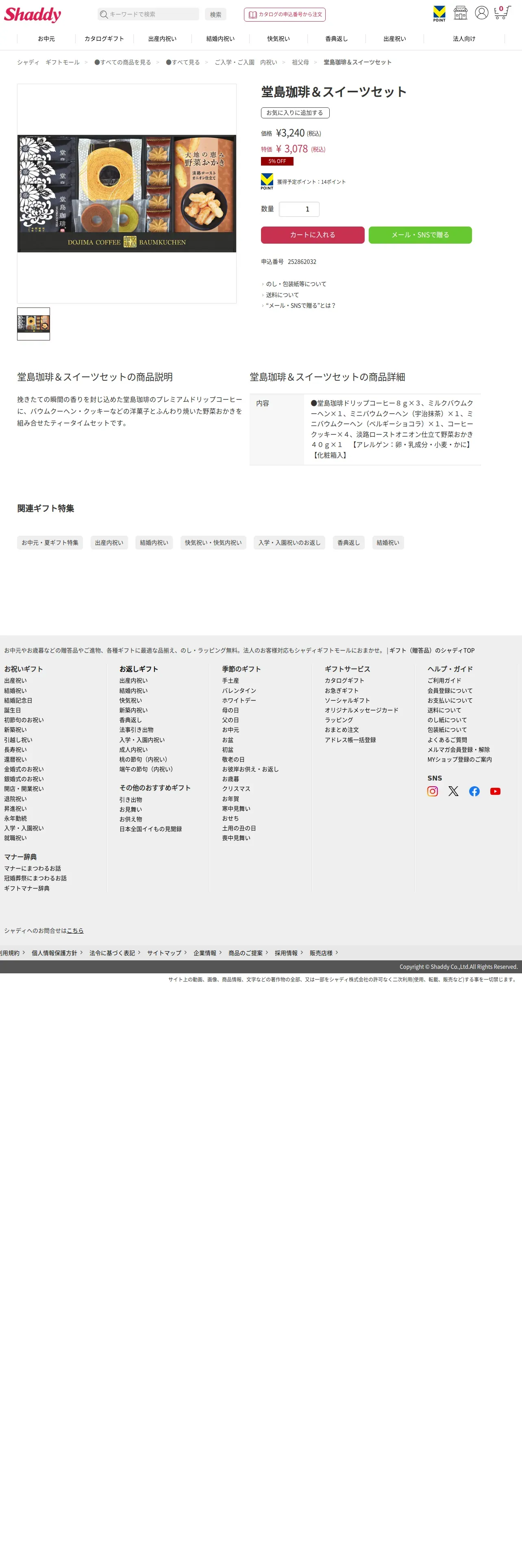The image size is (522, 1568).
Task: Open ソーシャルギフト footer link
Action: pyautogui.click(x=348, y=700)
